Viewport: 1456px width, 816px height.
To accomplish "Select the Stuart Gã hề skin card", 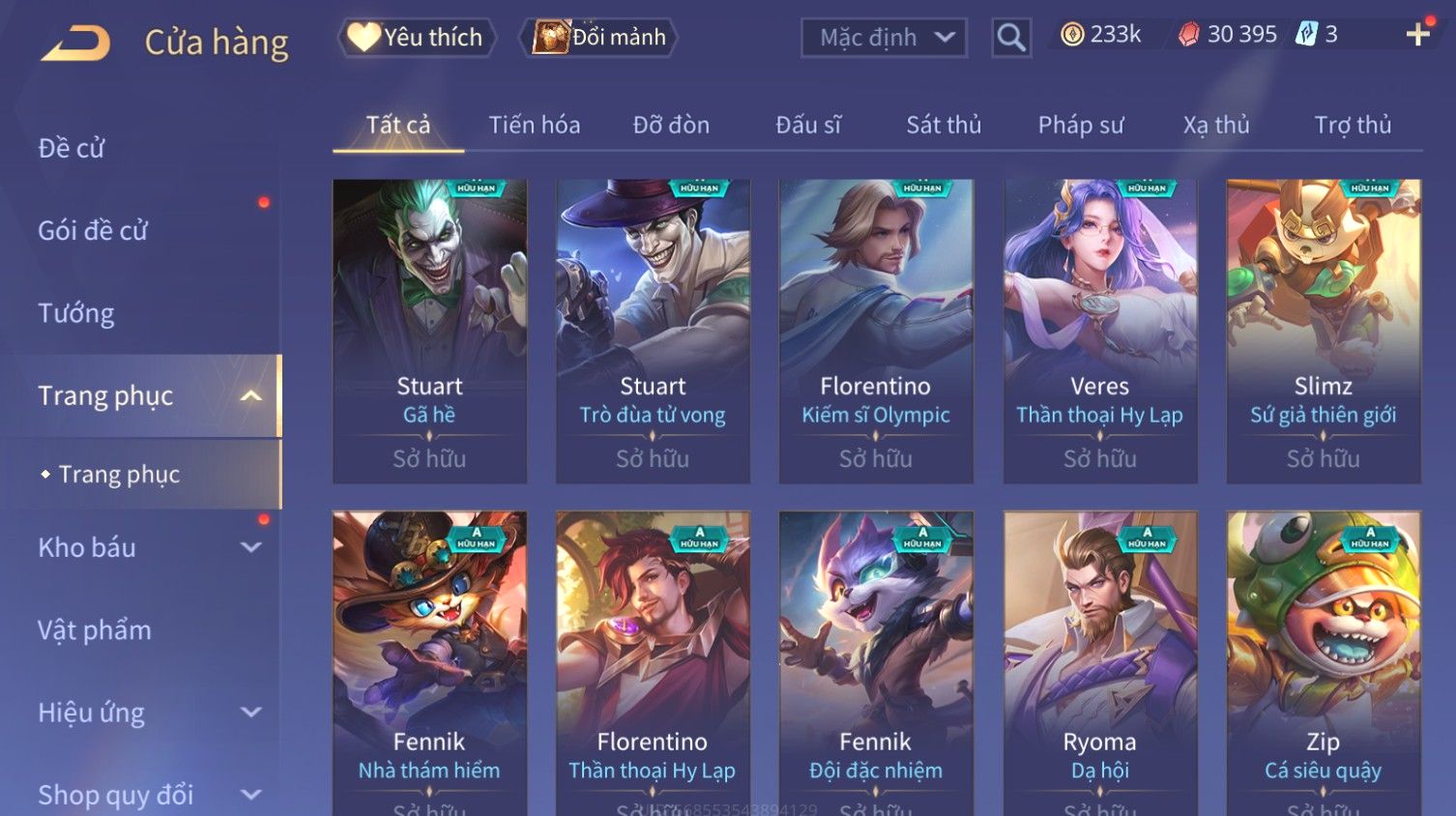I will pos(429,331).
